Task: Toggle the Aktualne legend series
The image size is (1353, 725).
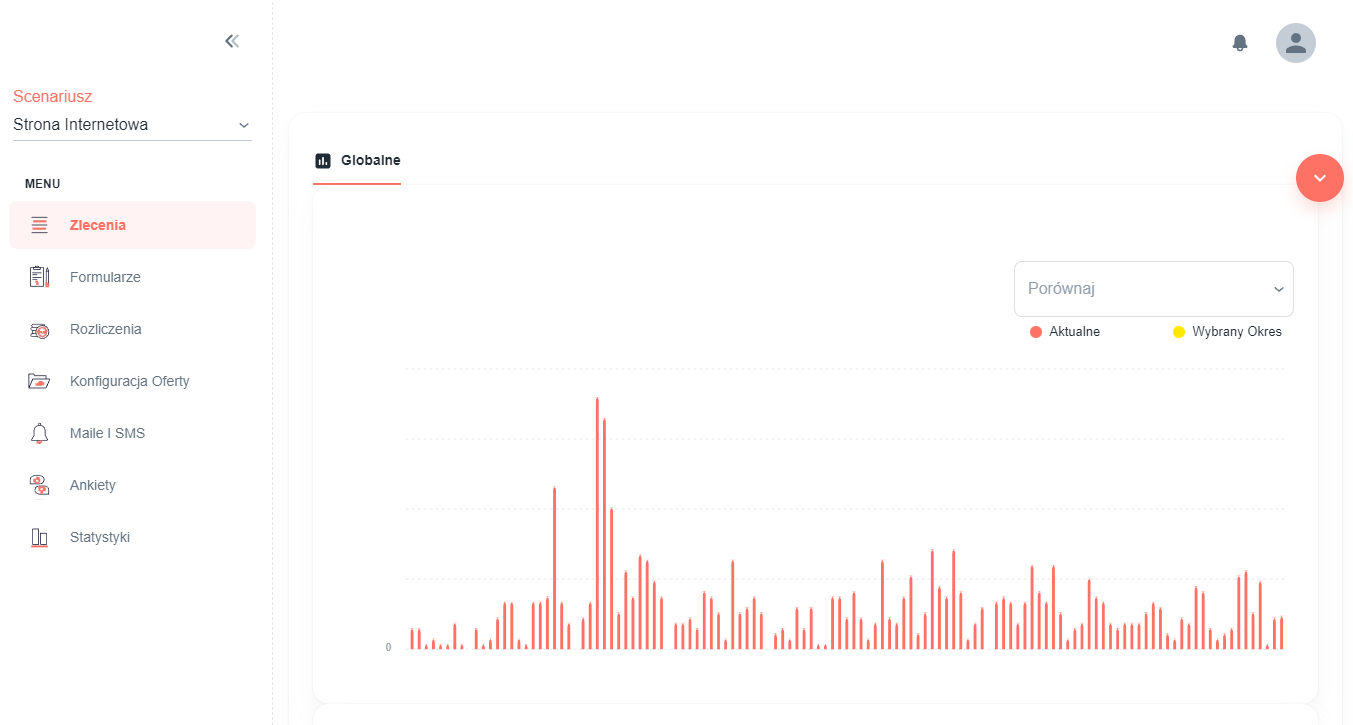Action: [1065, 332]
